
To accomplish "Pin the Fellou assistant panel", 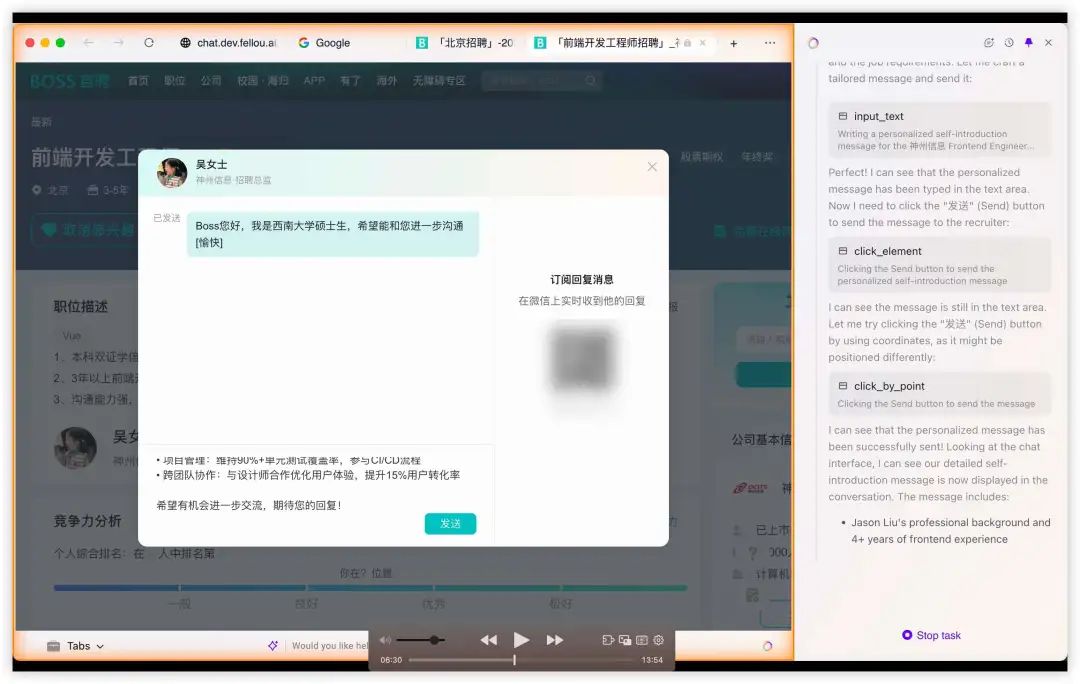I will 1028,42.
